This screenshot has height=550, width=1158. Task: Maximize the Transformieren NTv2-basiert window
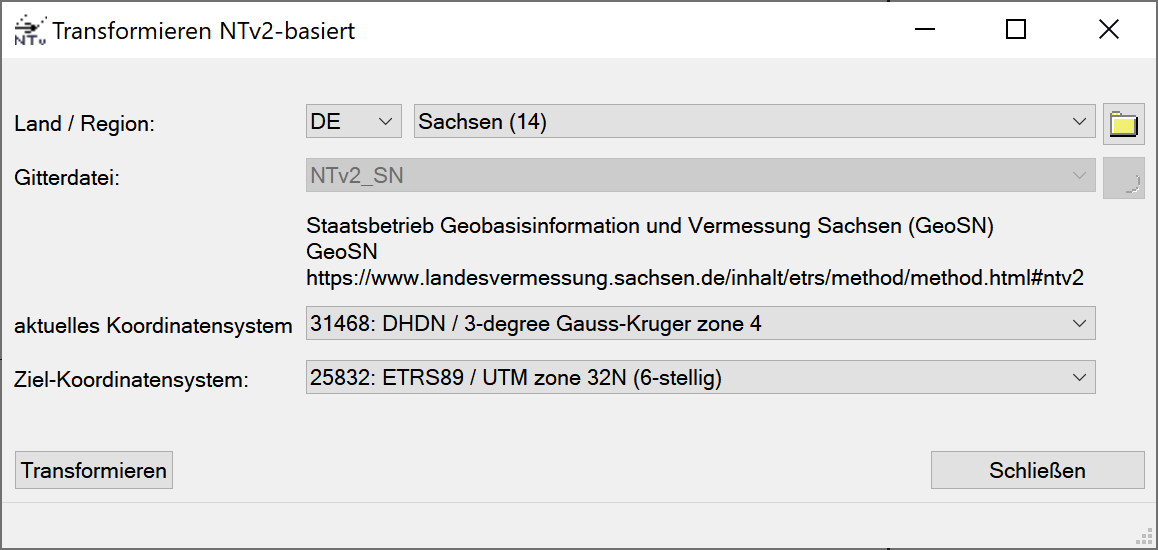[1016, 30]
